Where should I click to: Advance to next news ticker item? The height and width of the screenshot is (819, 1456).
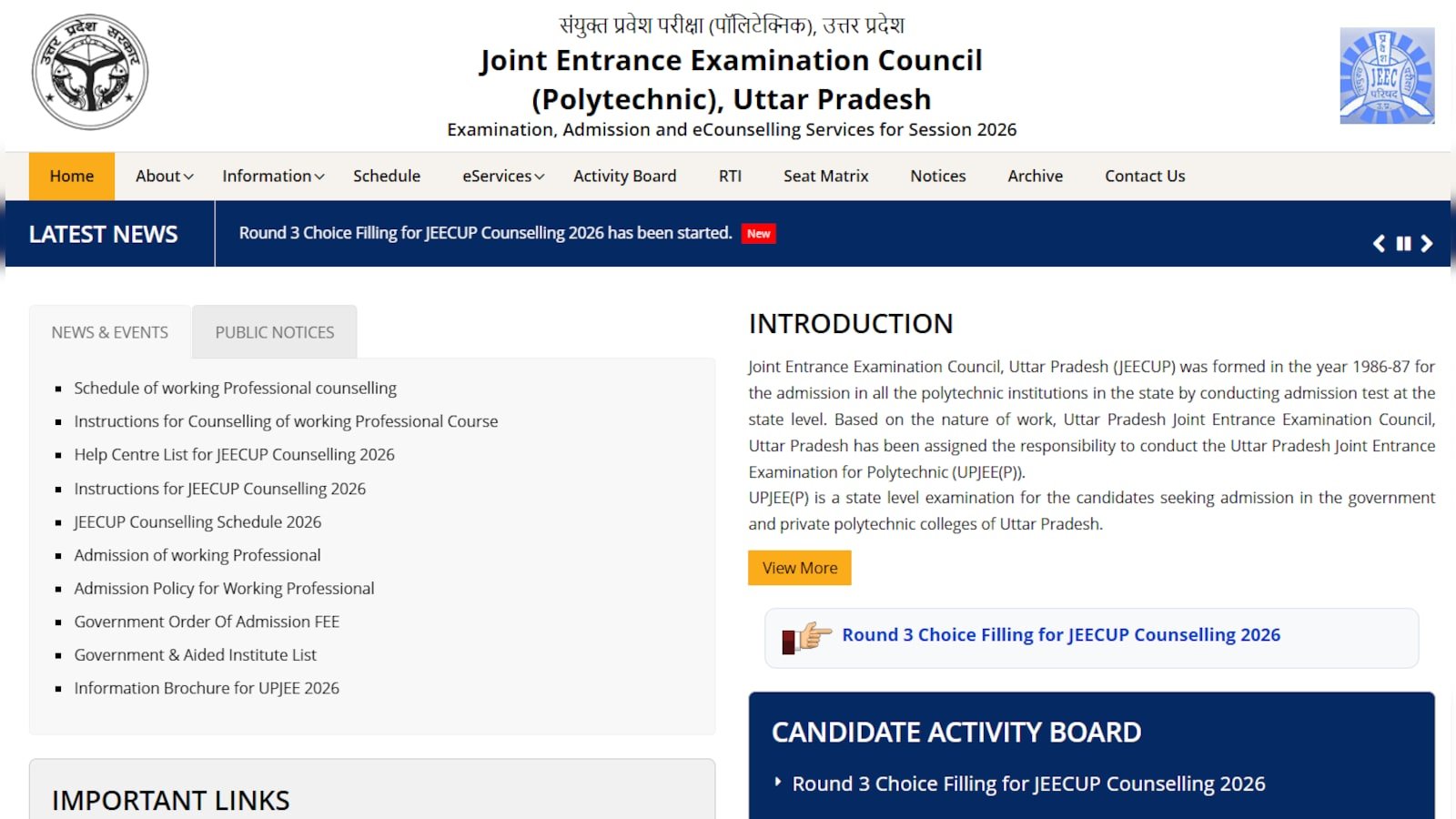pos(1427,243)
